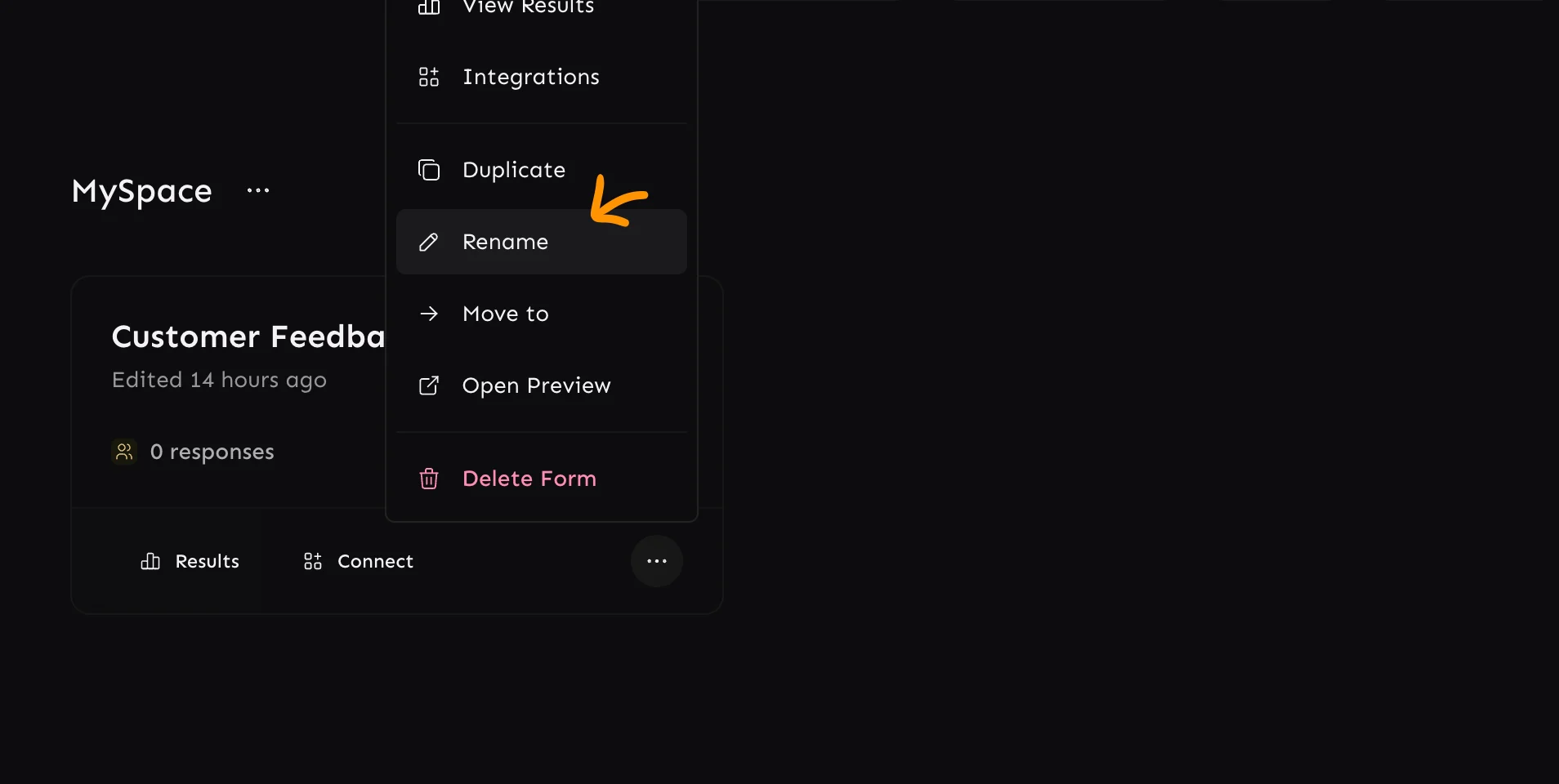Click the trash icon beside Delete Form
This screenshot has width=1559, height=784.
coord(429,479)
